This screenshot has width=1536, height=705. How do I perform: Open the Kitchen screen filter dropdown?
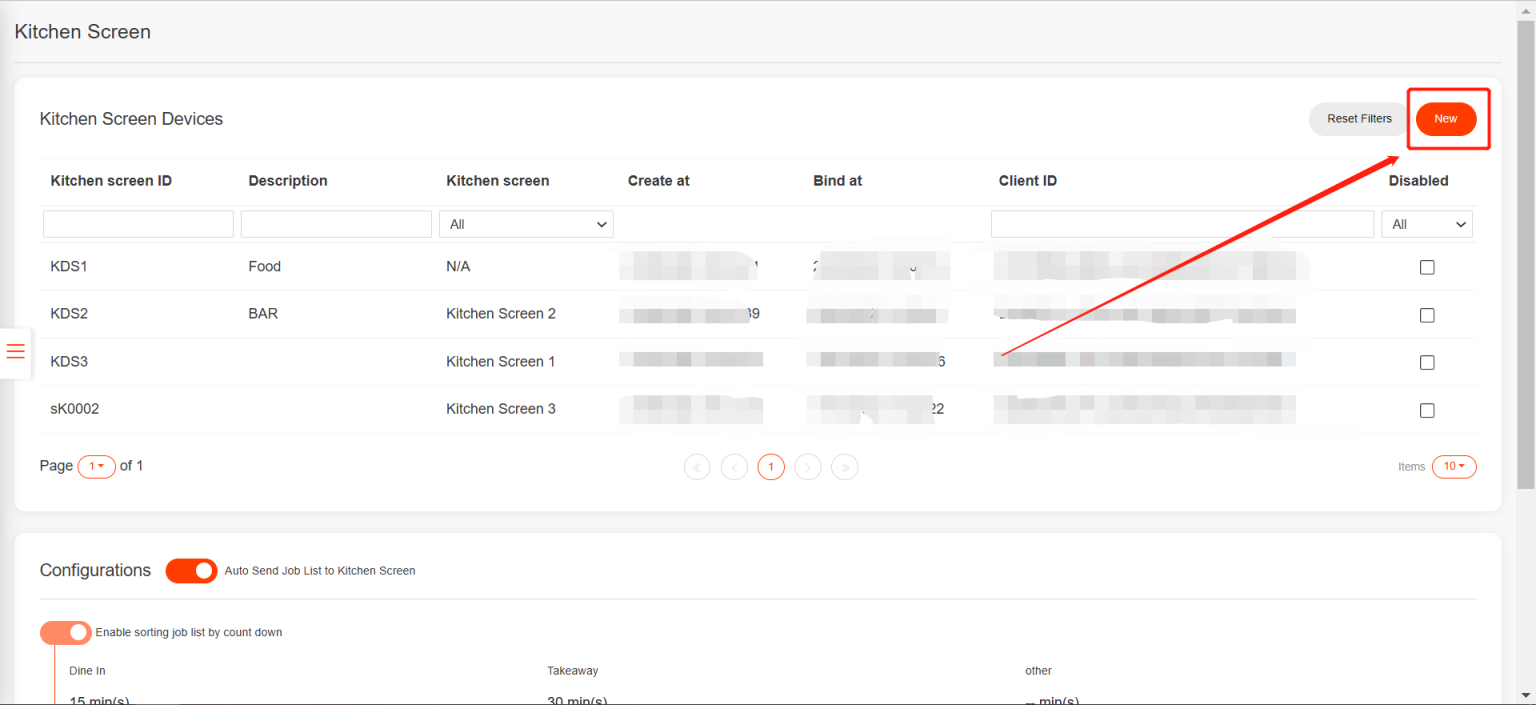[x=526, y=223]
